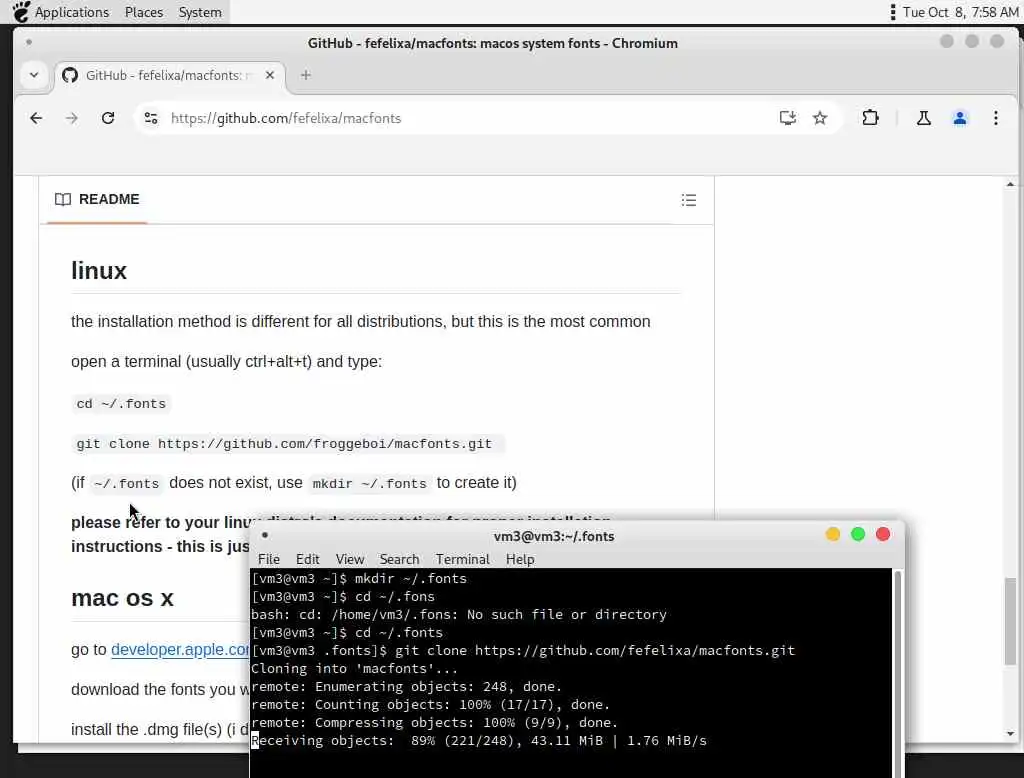Click the 'linux' heading
The height and width of the screenshot is (778, 1024).
point(99,270)
